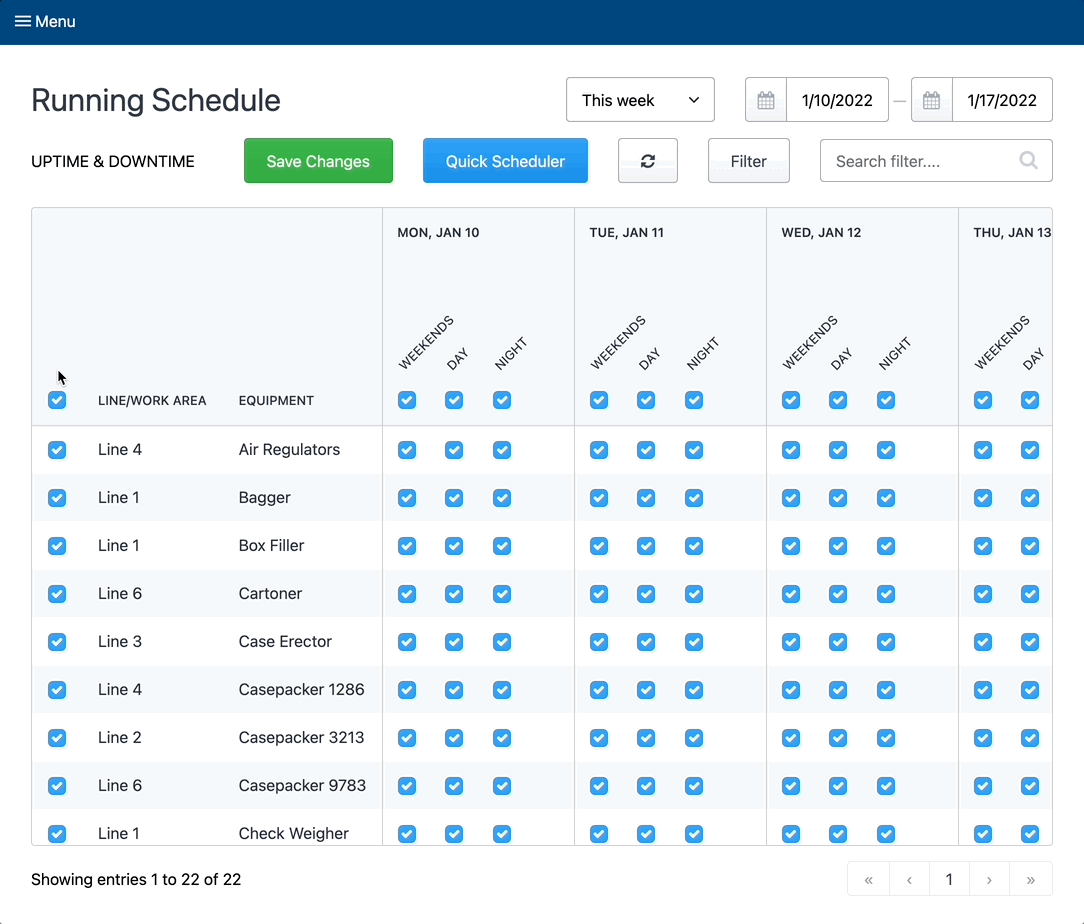Open the Quick Scheduler

pos(505,161)
